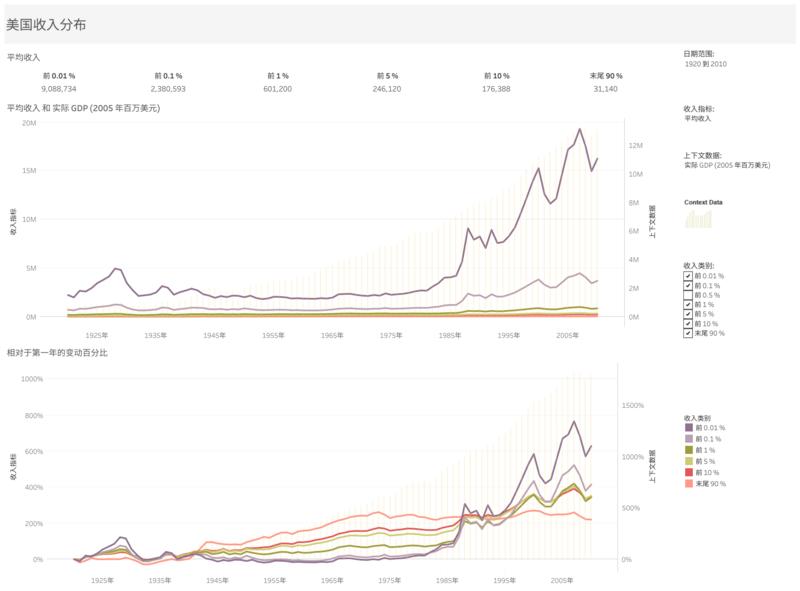Screen dimensions: 800x591
Task: Select the 平均收入 table header
Action: pyautogui.click(x=24, y=57)
